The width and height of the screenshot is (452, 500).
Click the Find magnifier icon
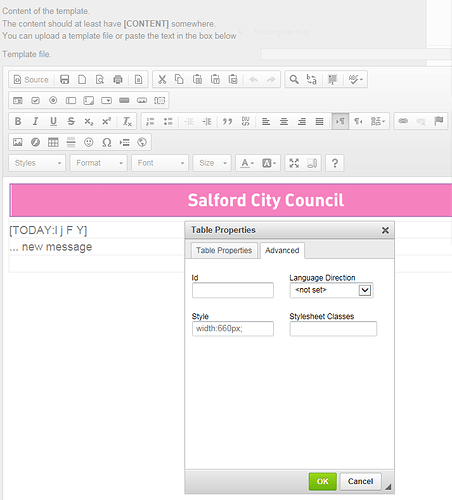294,79
